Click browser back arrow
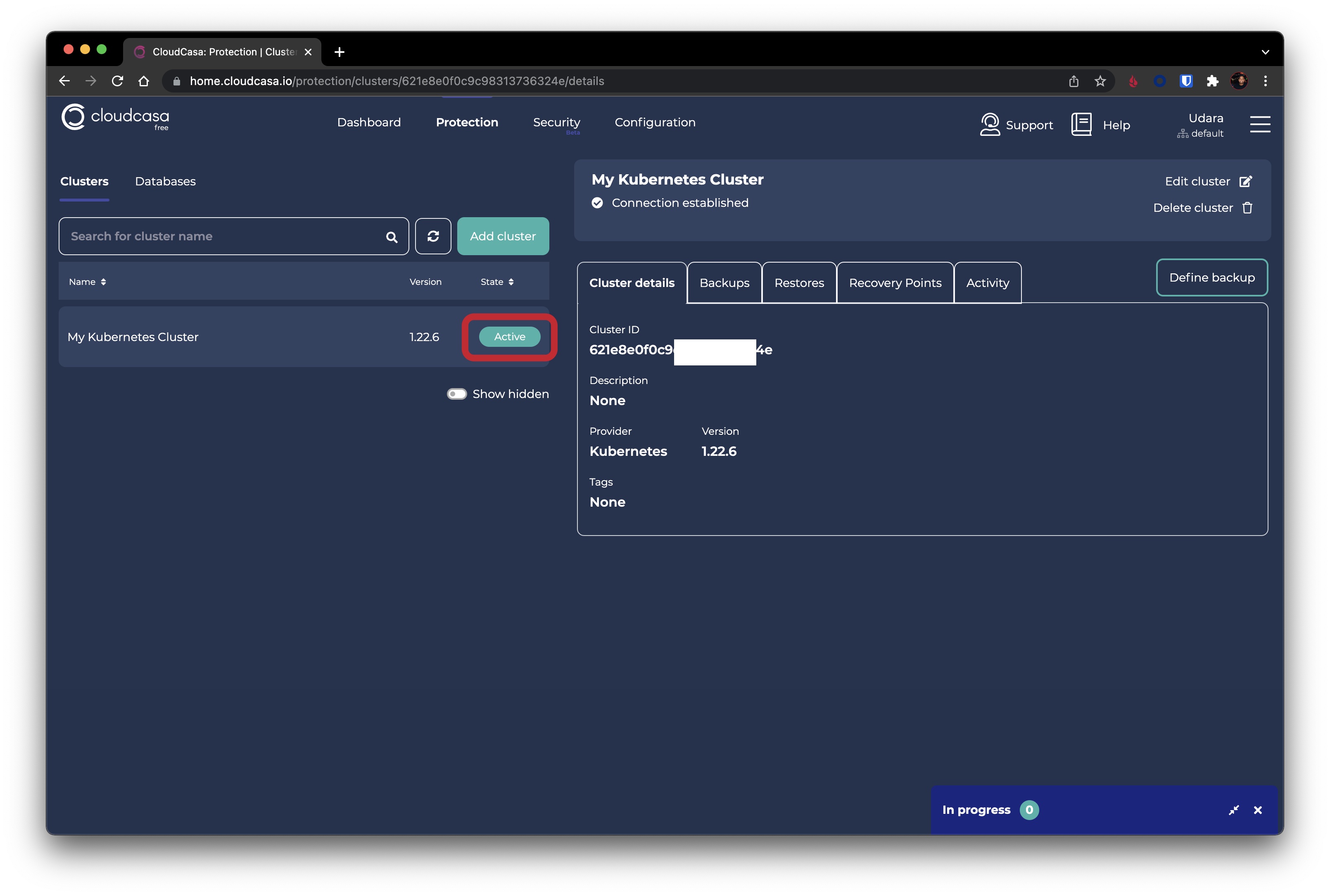Screen dimensions: 1330x896 64,81
